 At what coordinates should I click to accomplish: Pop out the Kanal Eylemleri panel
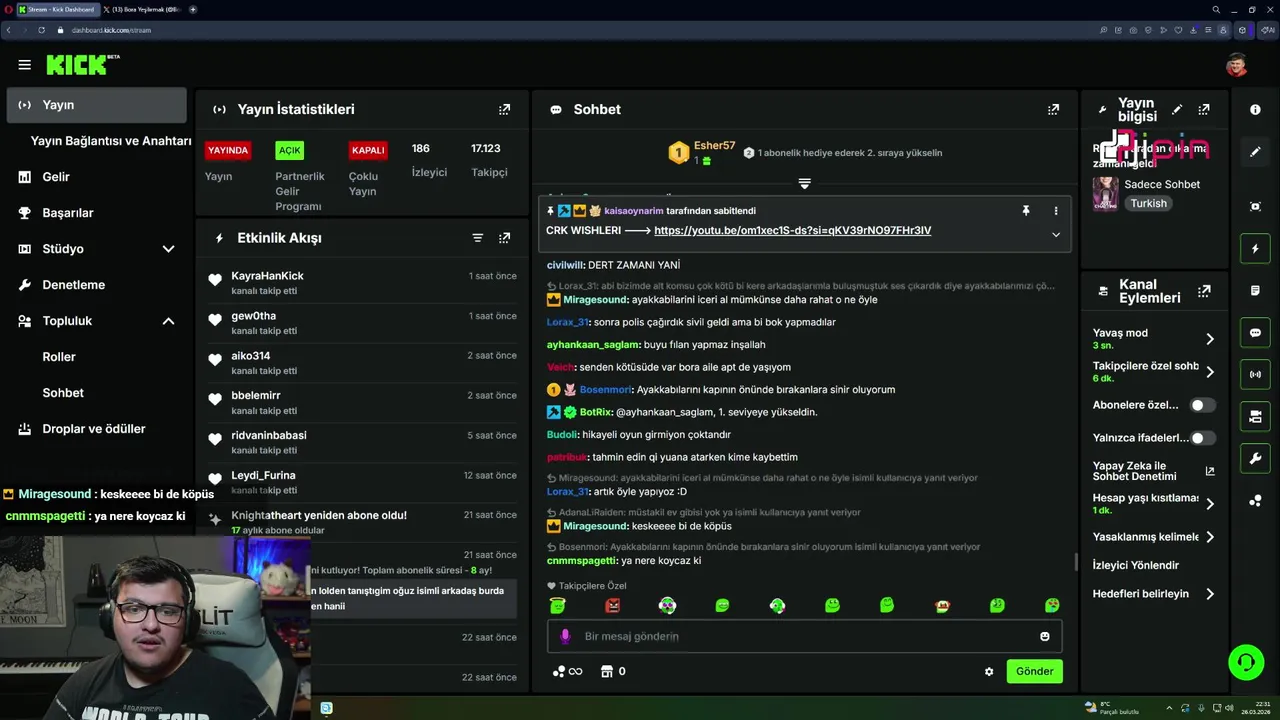1204,291
